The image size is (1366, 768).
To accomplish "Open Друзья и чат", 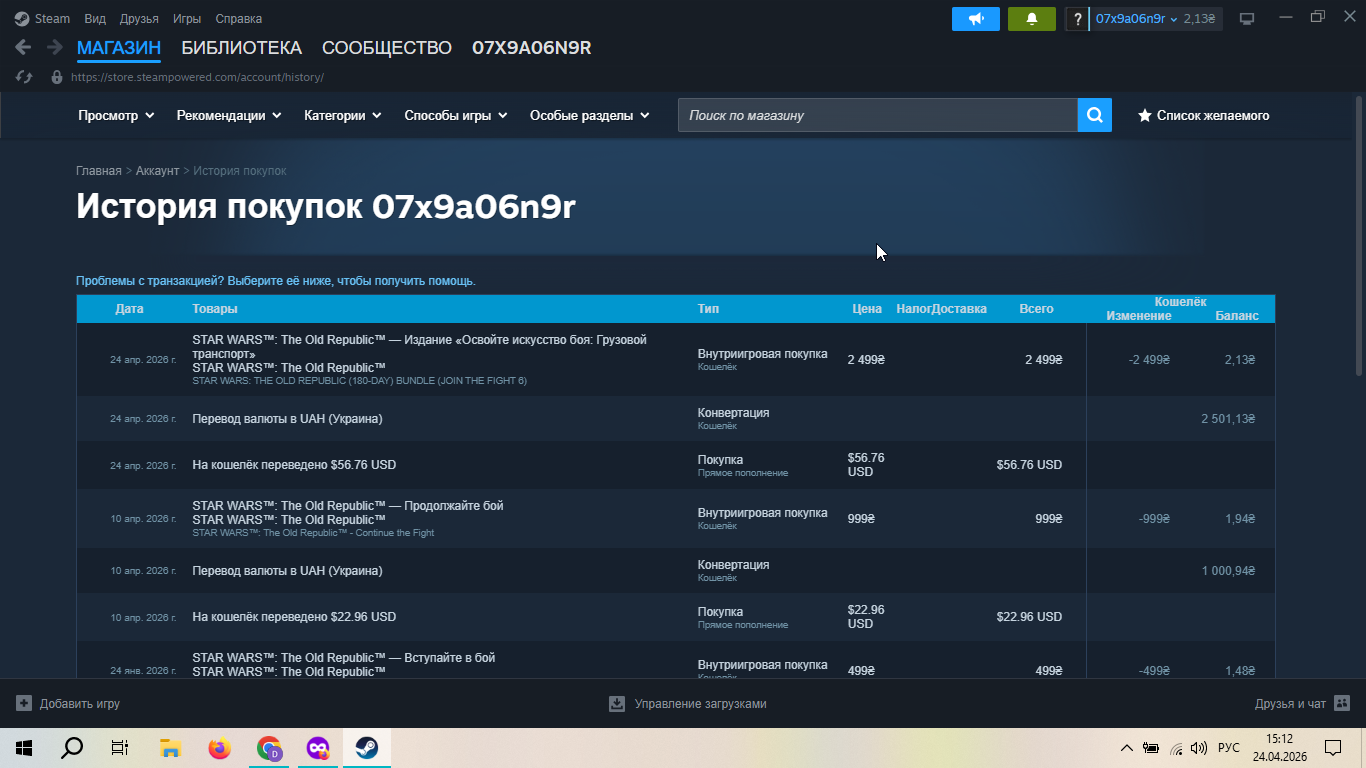I will 1302,703.
